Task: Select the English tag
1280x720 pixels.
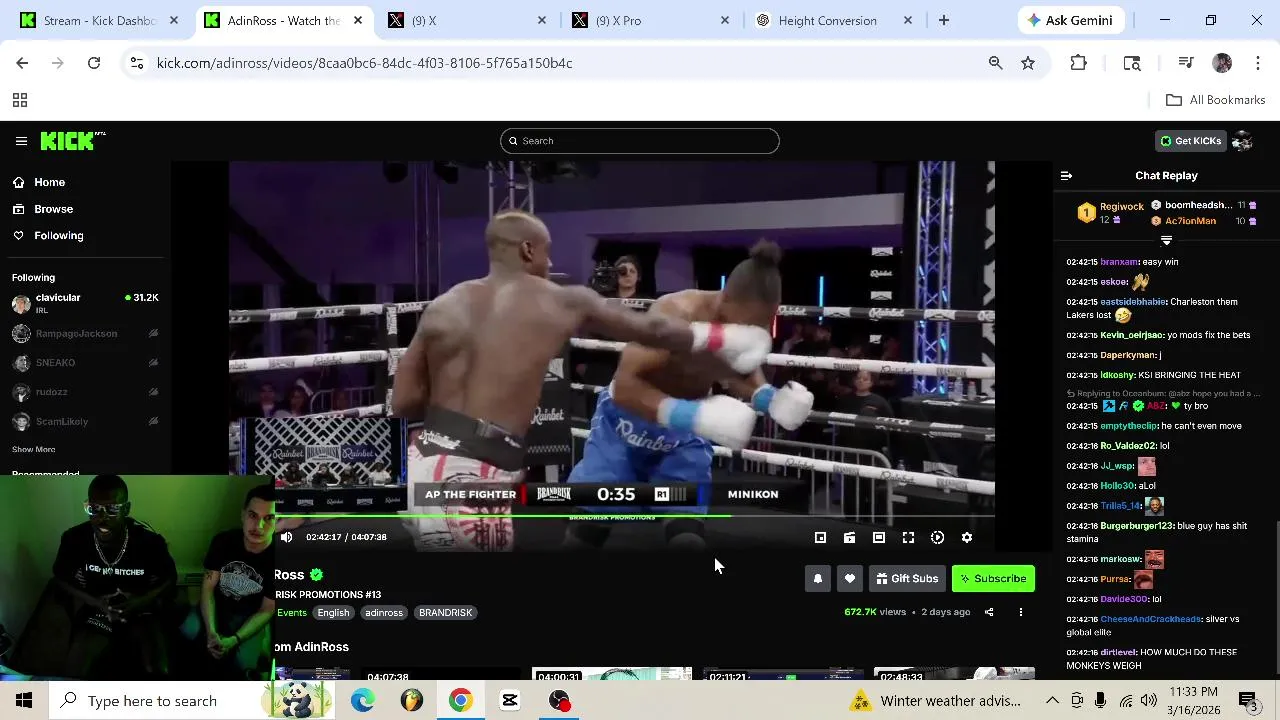Action: (334, 613)
